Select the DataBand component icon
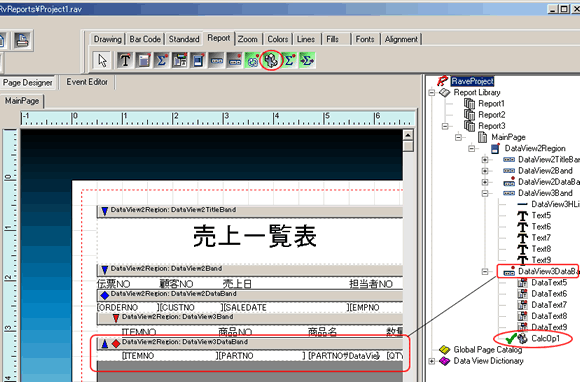The width and height of the screenshot is (580, 382). pos(235,60)
